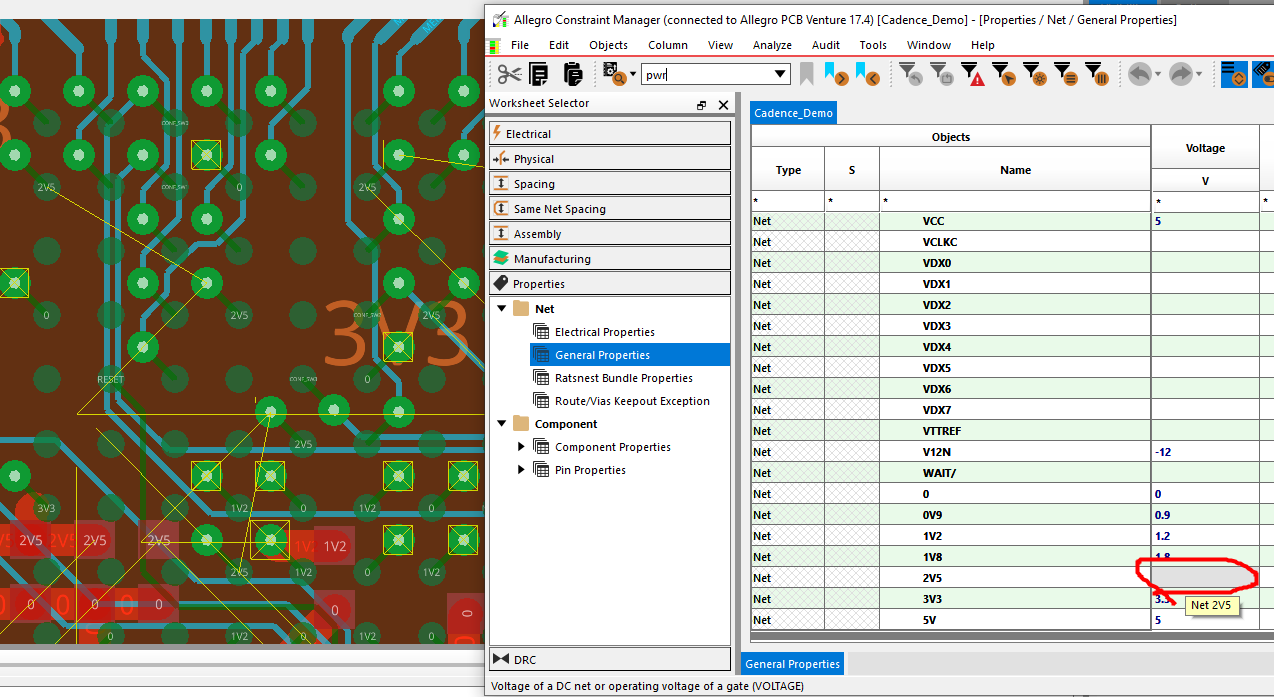The height and width of the screenshot is (697, 1274).
Task: Select the V12N net name cell
Action: [1015, 451]
